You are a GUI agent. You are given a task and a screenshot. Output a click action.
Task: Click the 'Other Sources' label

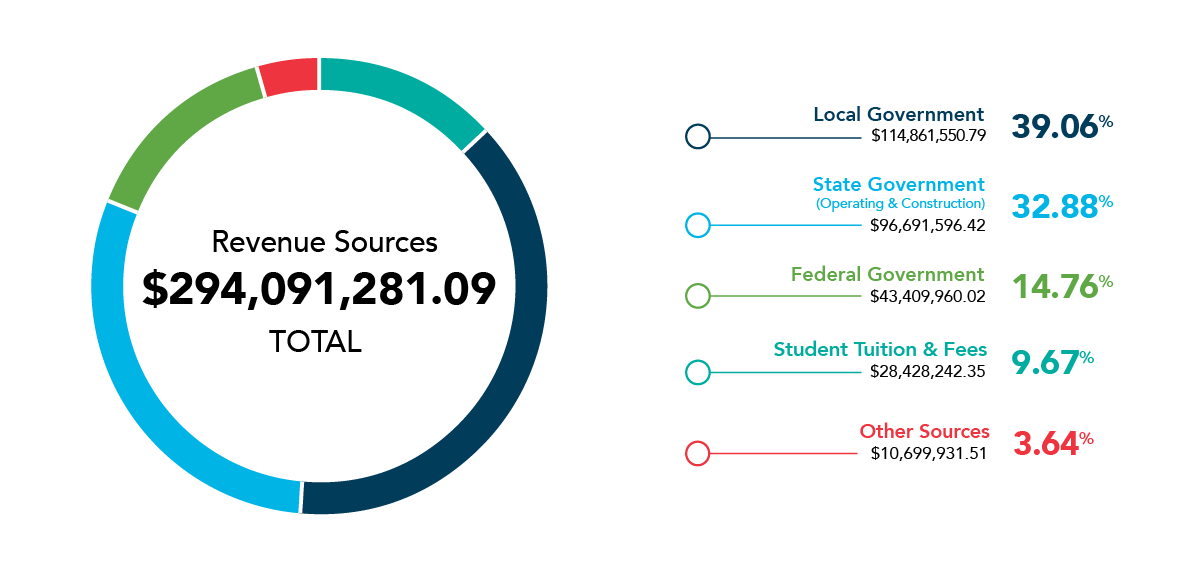pyautogui.click(x=925, y=431)
